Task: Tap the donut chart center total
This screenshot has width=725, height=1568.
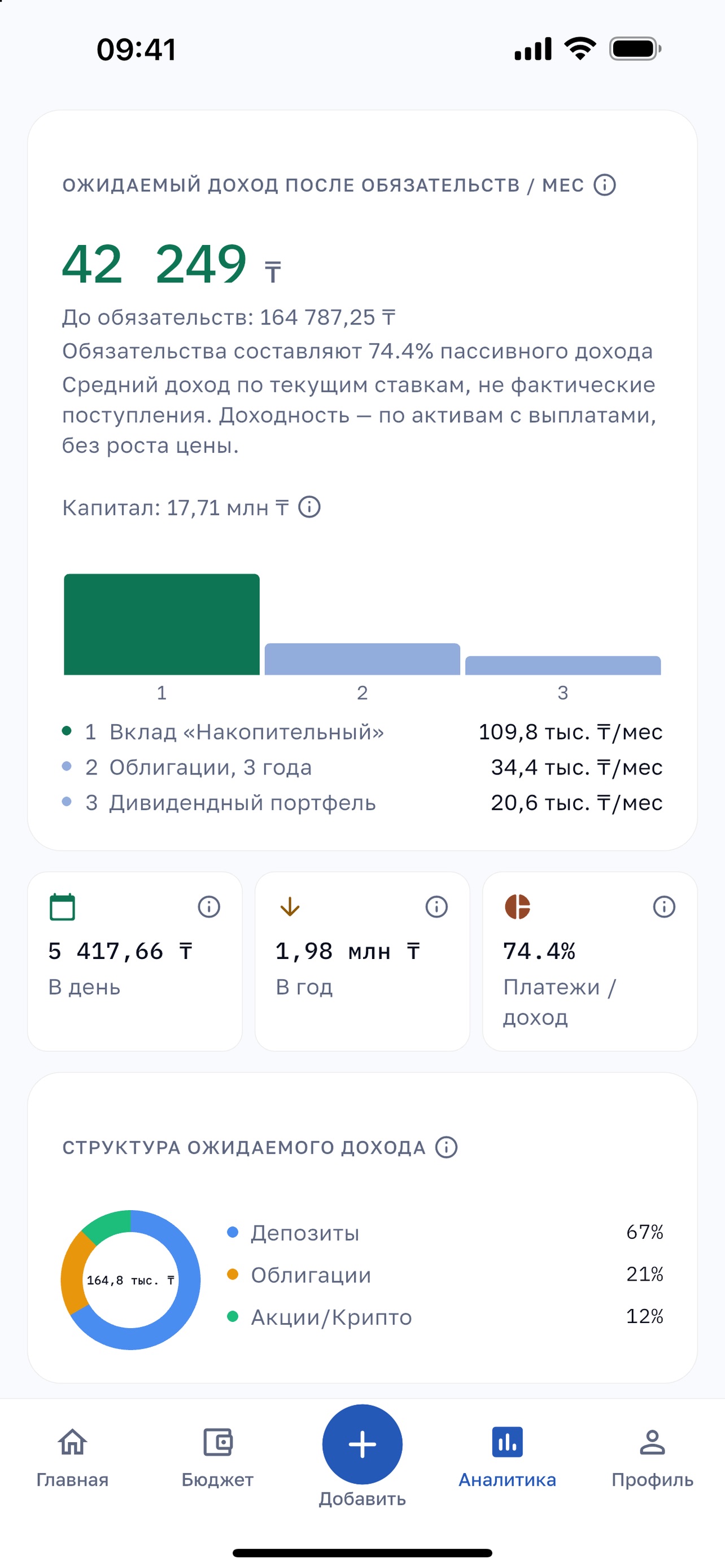Action: (x=130, y=1280)
